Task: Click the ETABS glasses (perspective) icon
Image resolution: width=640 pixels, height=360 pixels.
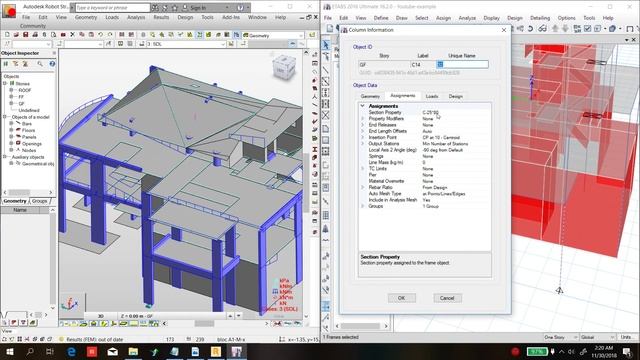Action: [542, 29]
